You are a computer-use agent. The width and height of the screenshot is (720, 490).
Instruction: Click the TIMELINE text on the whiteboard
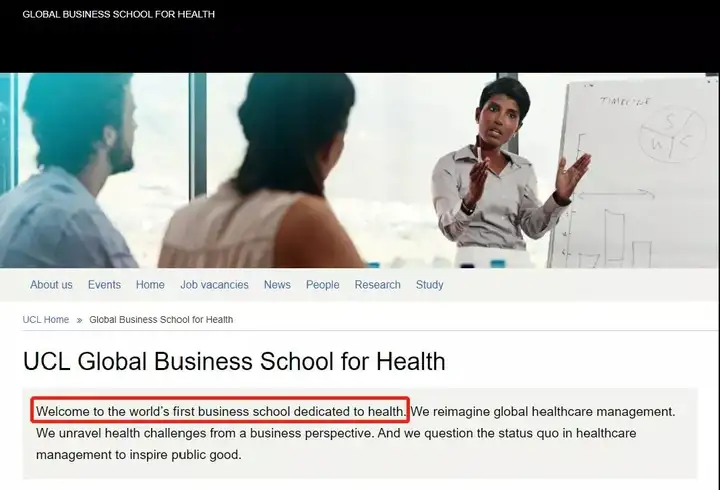625,101
